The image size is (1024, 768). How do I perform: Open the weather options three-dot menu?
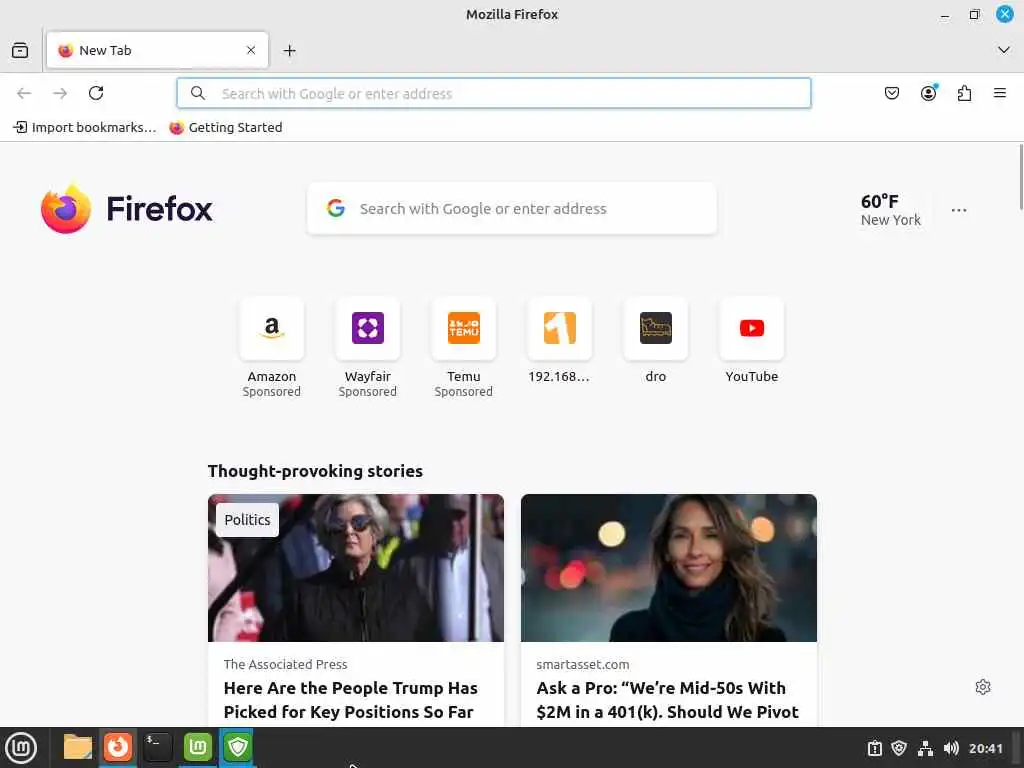pyautogui.click(x=959, y=210)
